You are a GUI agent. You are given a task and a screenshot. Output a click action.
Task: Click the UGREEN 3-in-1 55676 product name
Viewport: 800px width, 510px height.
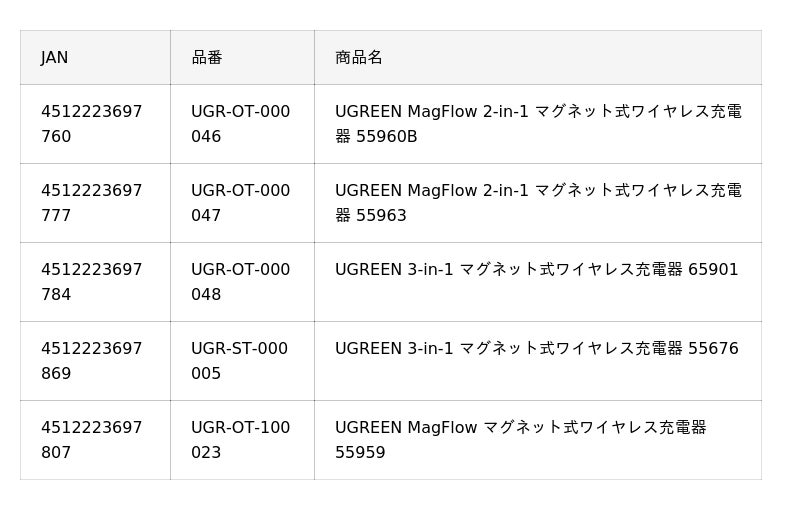click(x=536, y=349)
